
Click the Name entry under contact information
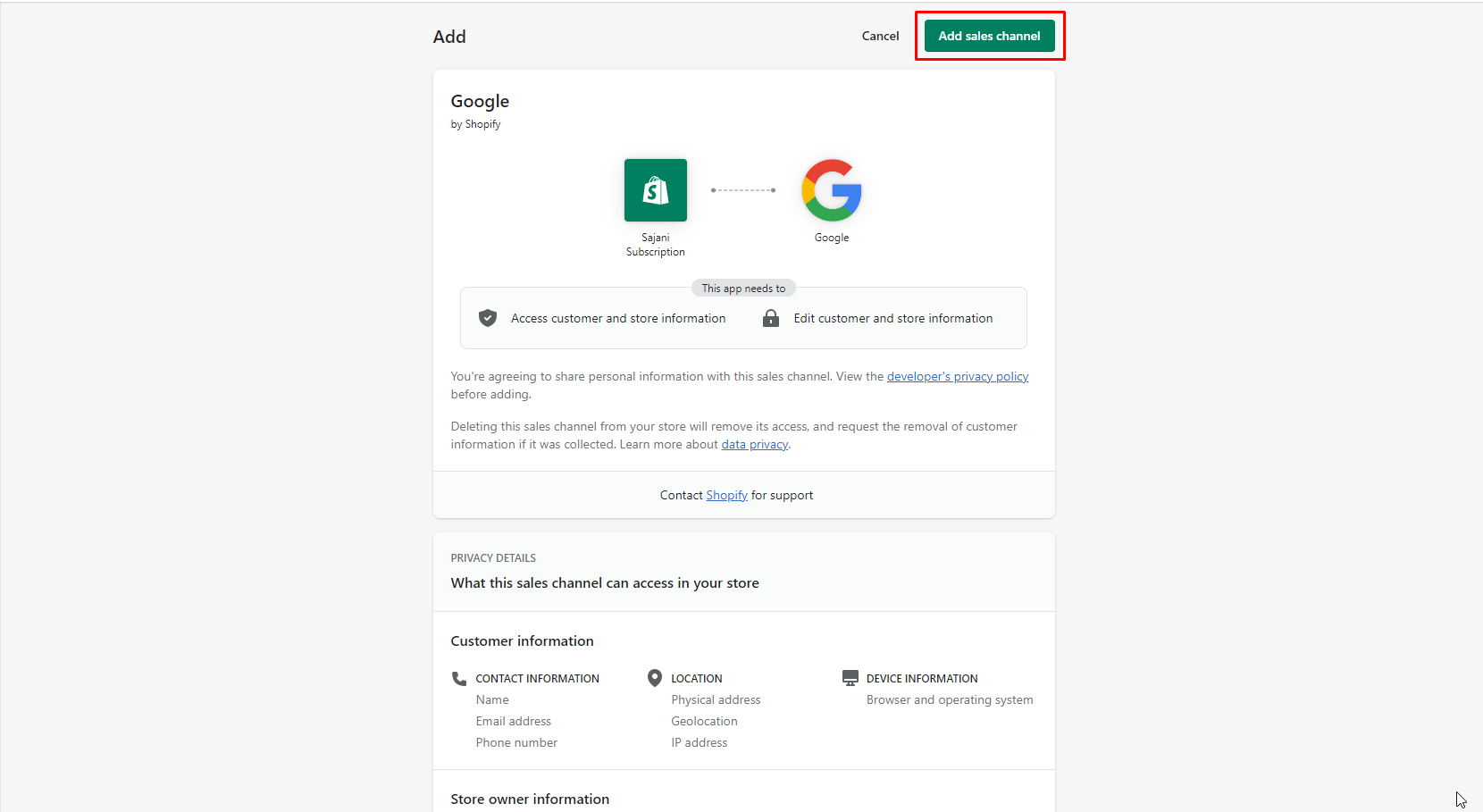tap(492, 699)
